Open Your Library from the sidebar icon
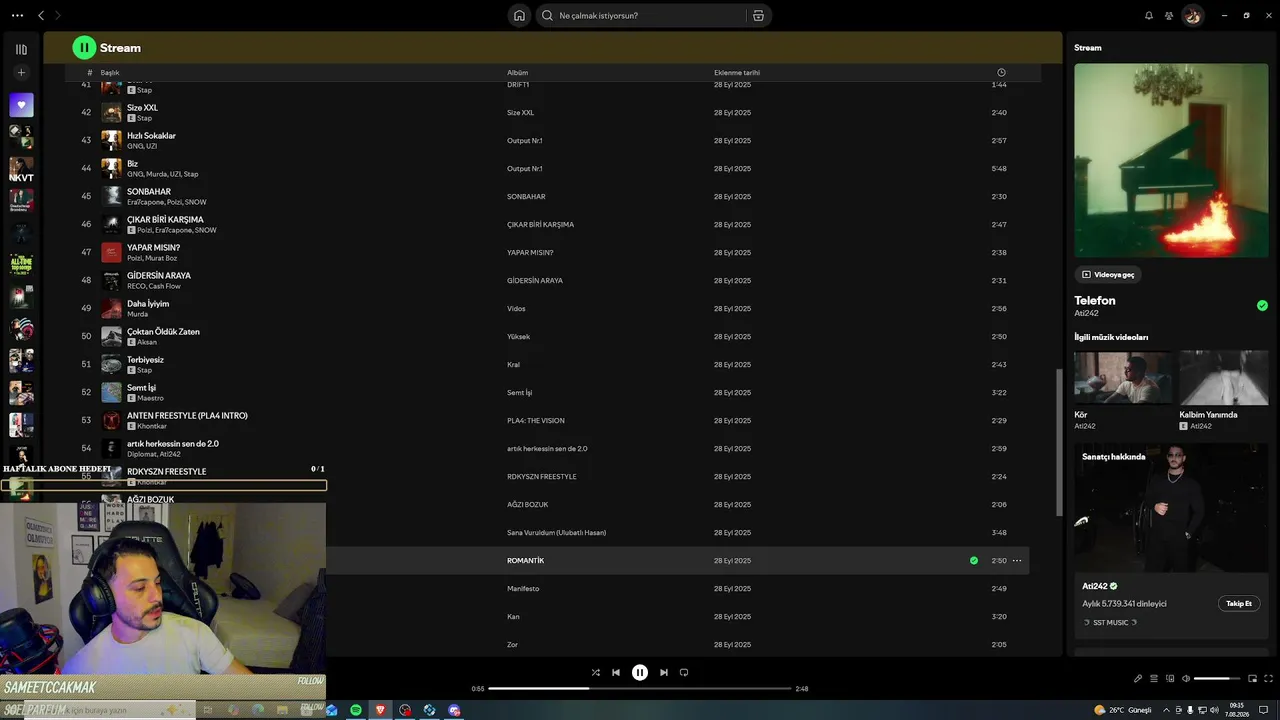1280x720 pixels. click(21, 49)
